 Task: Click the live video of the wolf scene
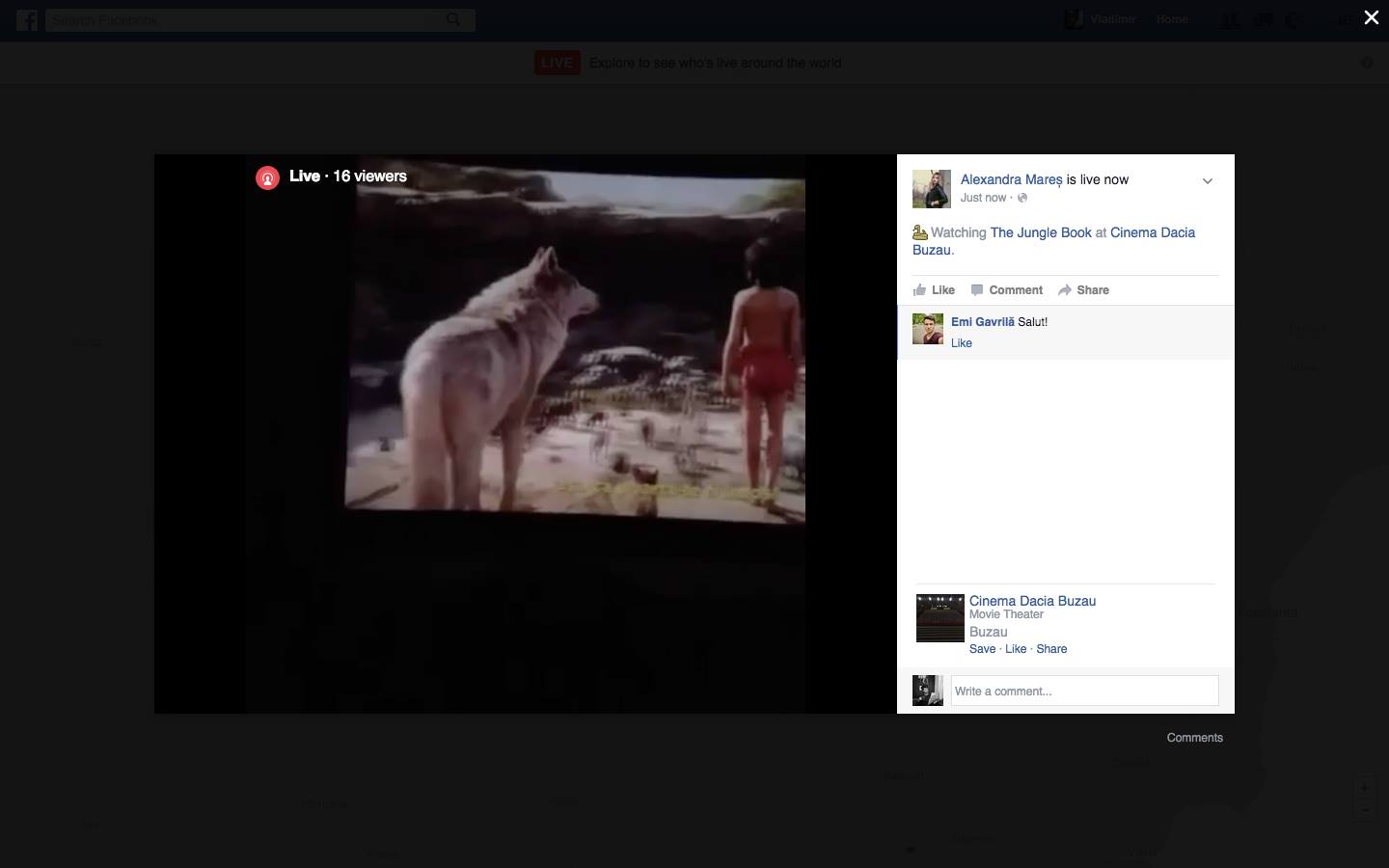pyautogui.click(x=526, y=434)
